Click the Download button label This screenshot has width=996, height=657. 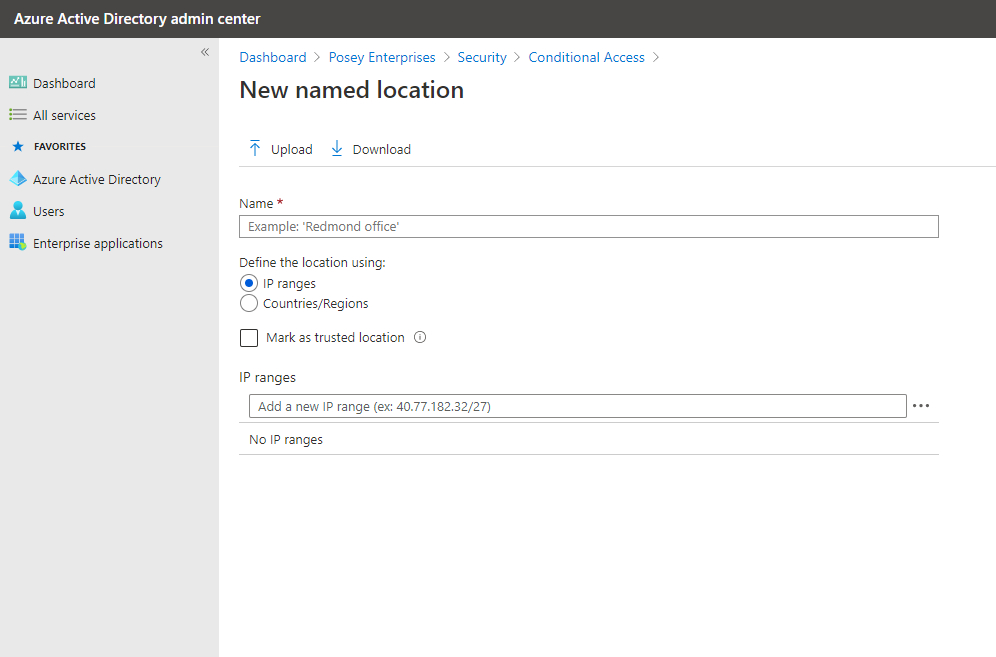pyautogui.click(x=382, y=149)
